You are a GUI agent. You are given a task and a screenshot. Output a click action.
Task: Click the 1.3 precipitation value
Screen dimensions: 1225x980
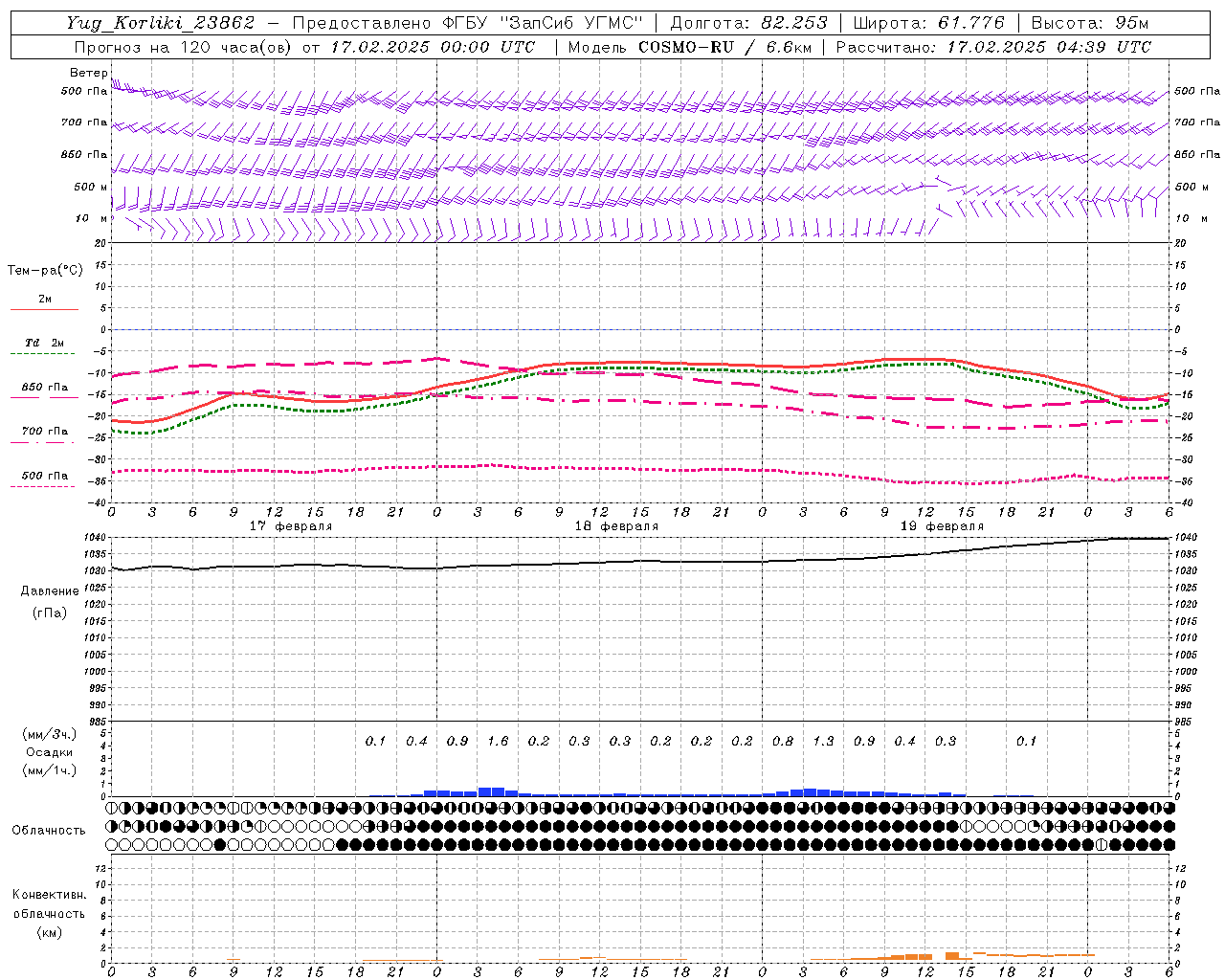[823, 741]
